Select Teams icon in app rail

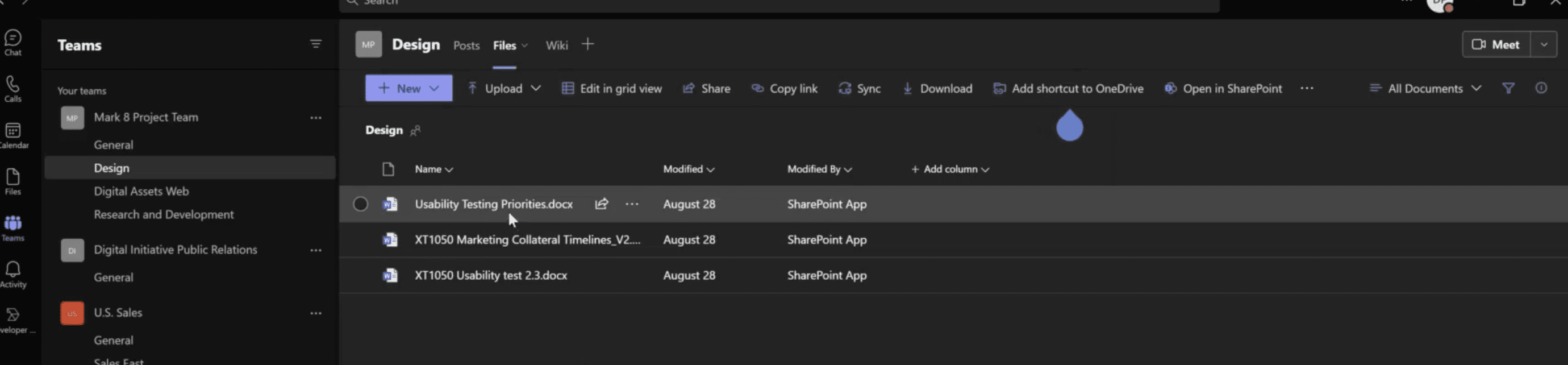(x=12, y=228)
